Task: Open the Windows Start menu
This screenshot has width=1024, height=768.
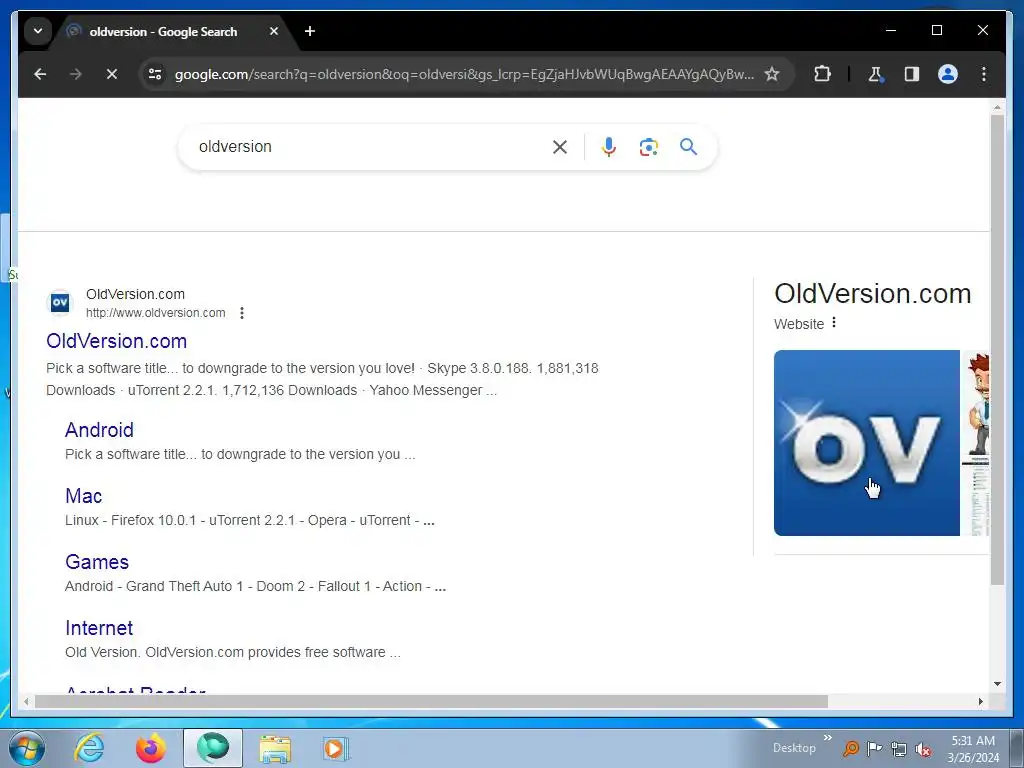Action: tap(25, 748)
